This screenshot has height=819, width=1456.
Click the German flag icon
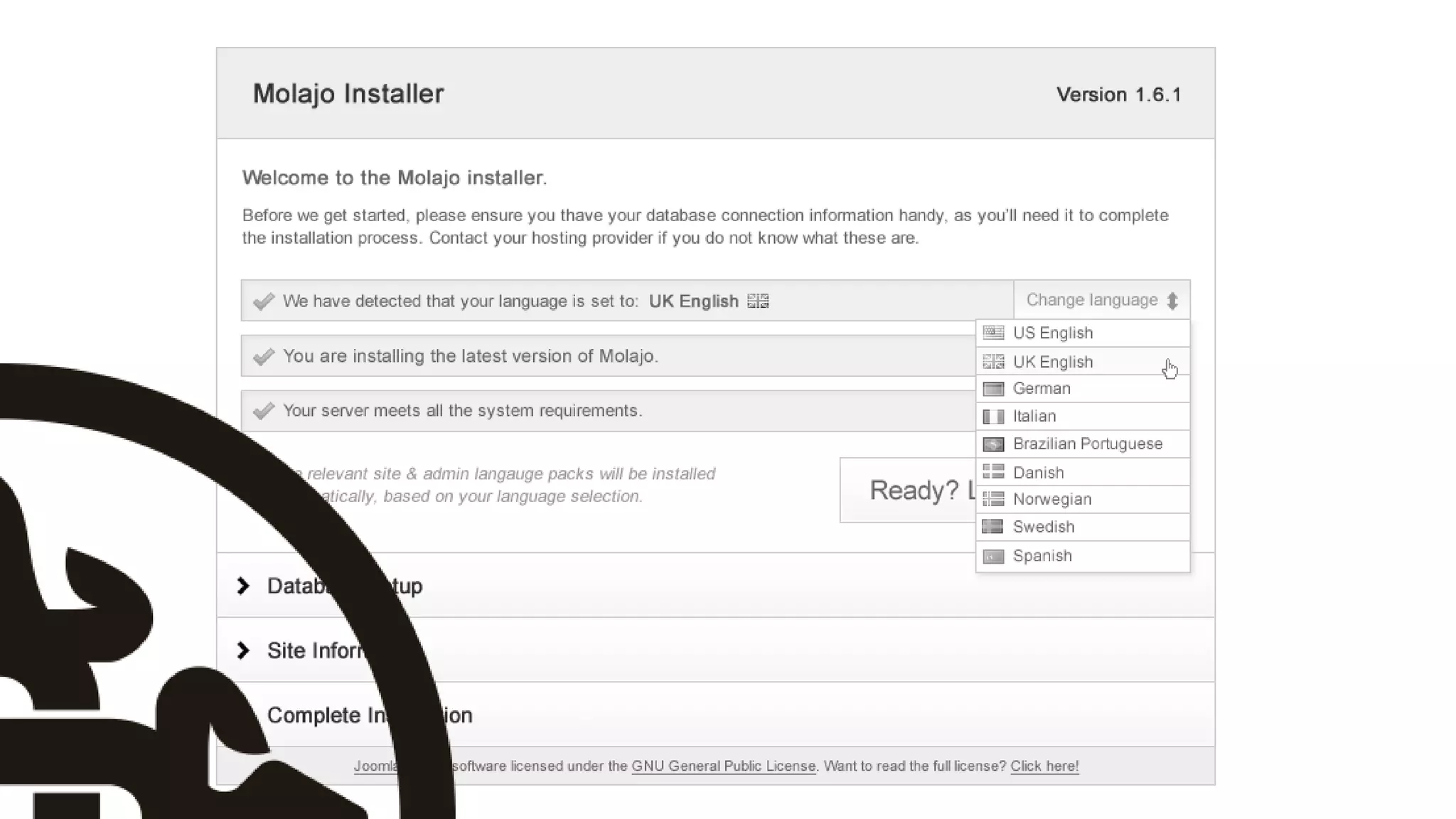993,389
